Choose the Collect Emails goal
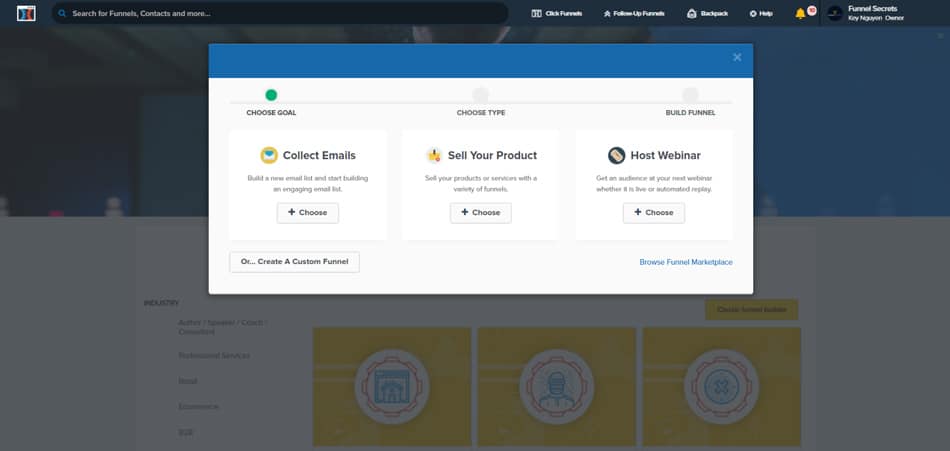950x451 pixels. (308, 213)
